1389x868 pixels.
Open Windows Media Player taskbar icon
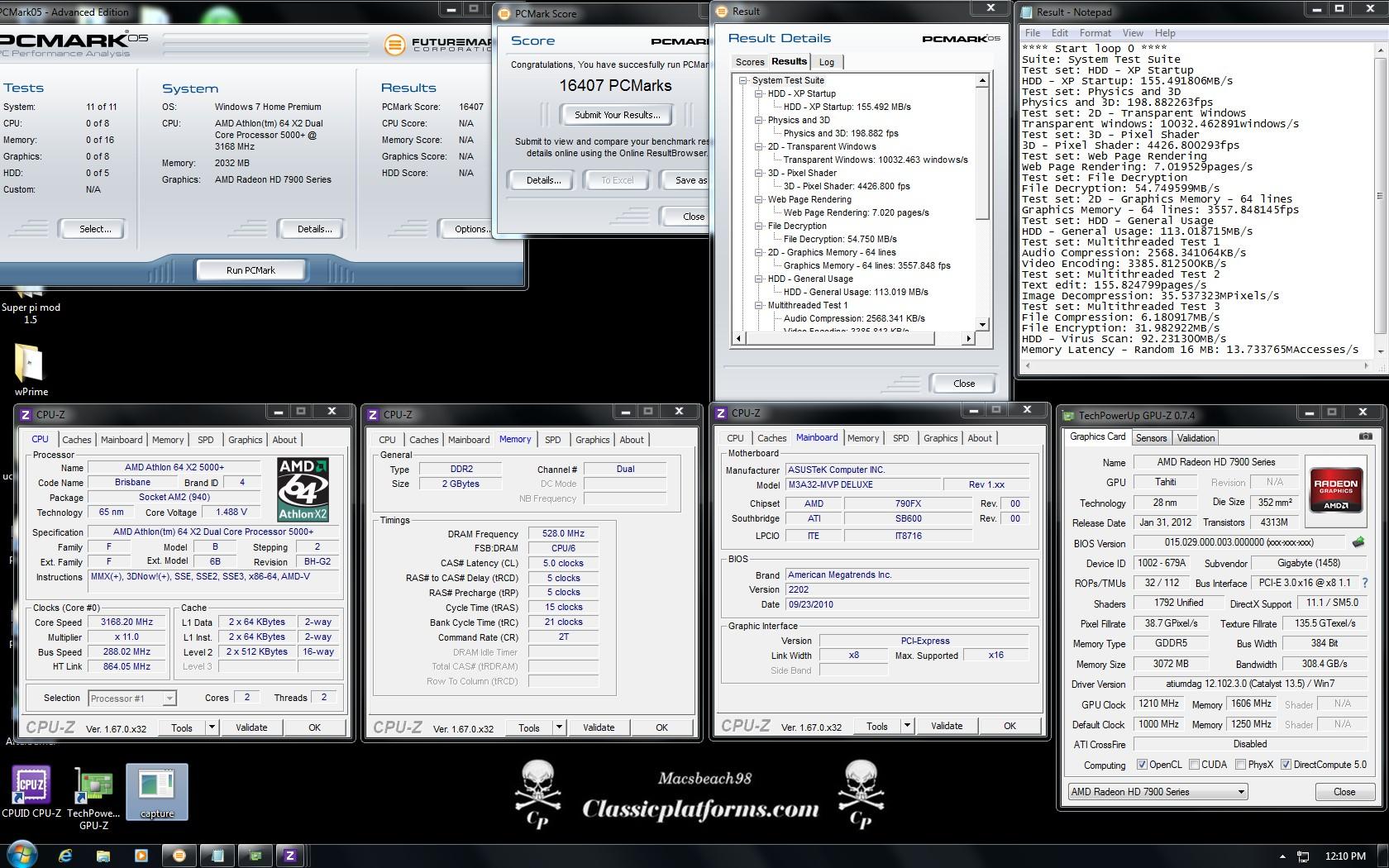pyautogui.click(x=141, y=856)
